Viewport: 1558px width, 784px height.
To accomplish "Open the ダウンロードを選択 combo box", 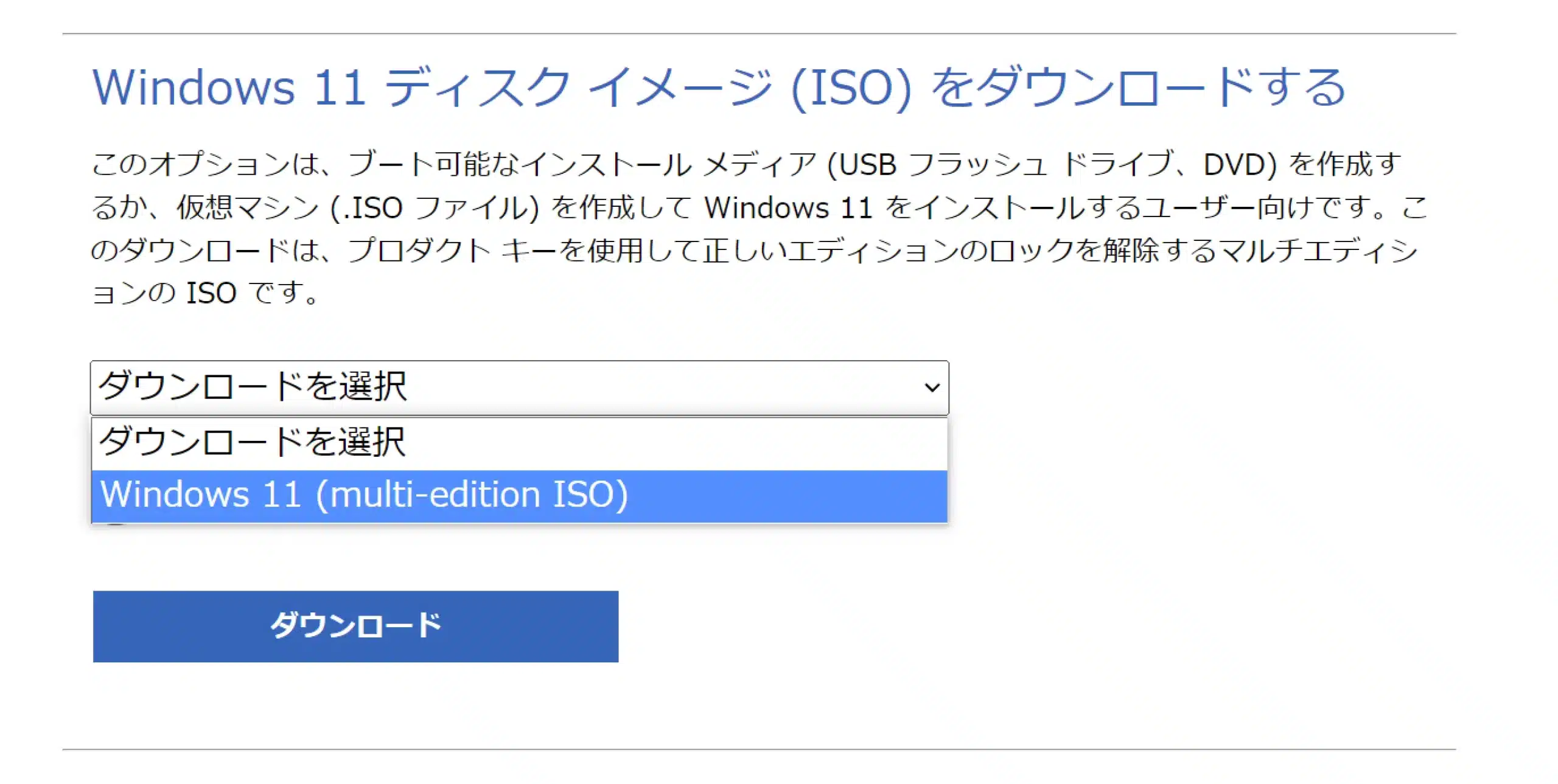I will point(519,387).
